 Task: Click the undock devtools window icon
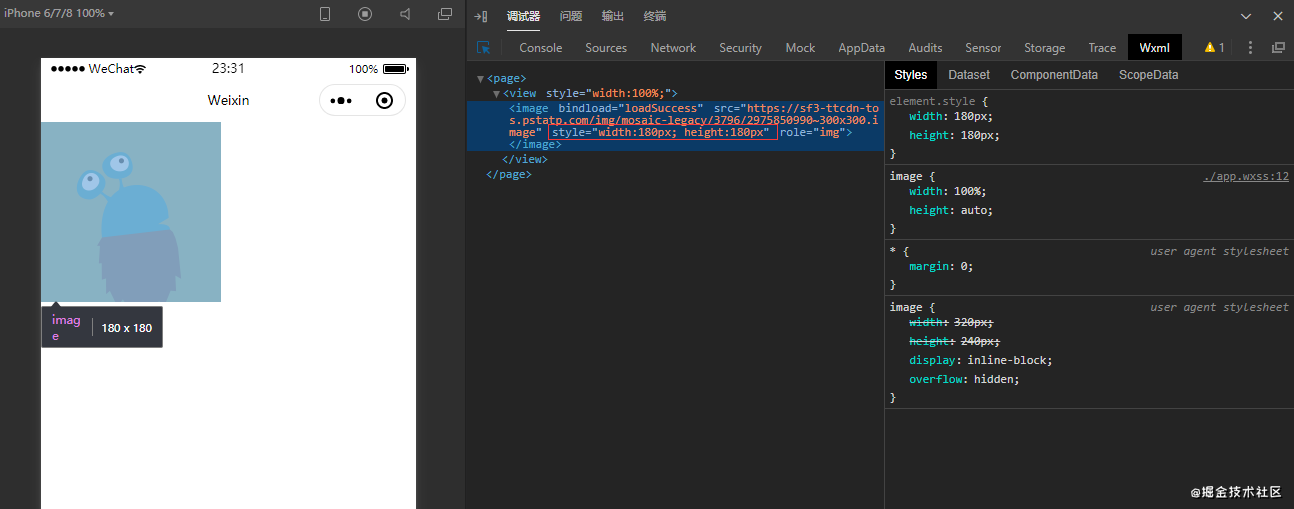(1278, 47)
